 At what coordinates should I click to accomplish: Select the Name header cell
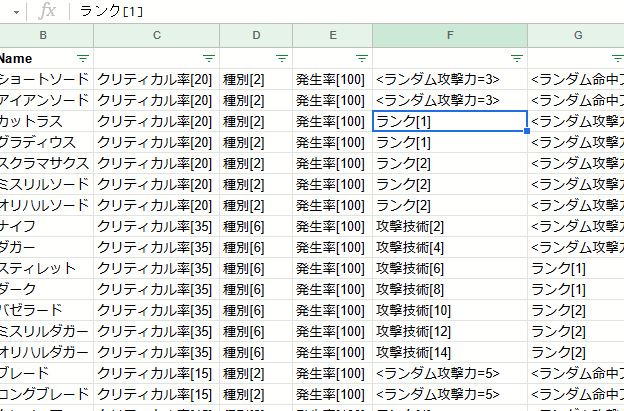[x=47, y=58]
